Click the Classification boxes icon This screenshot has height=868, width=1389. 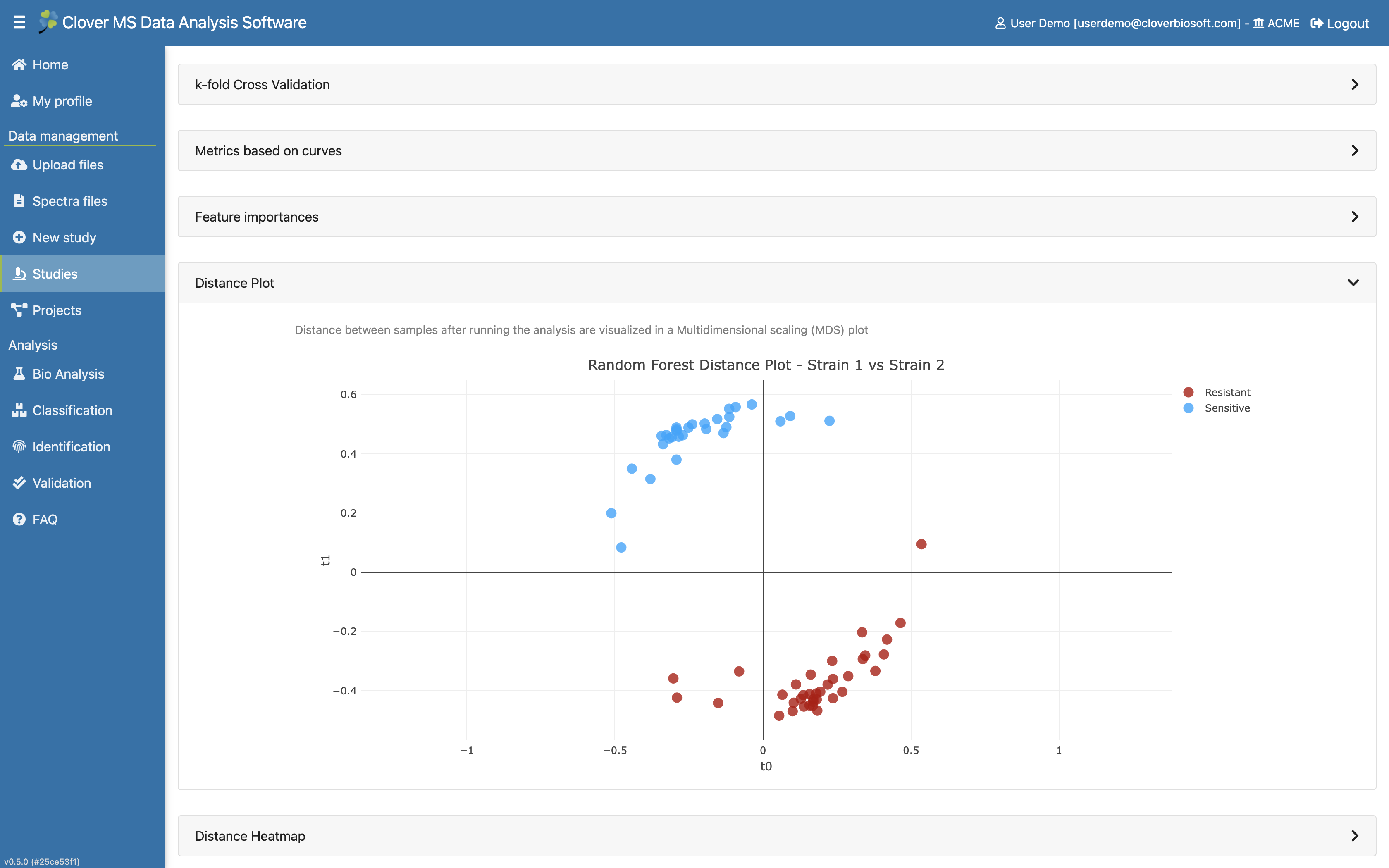pos(19,410)
